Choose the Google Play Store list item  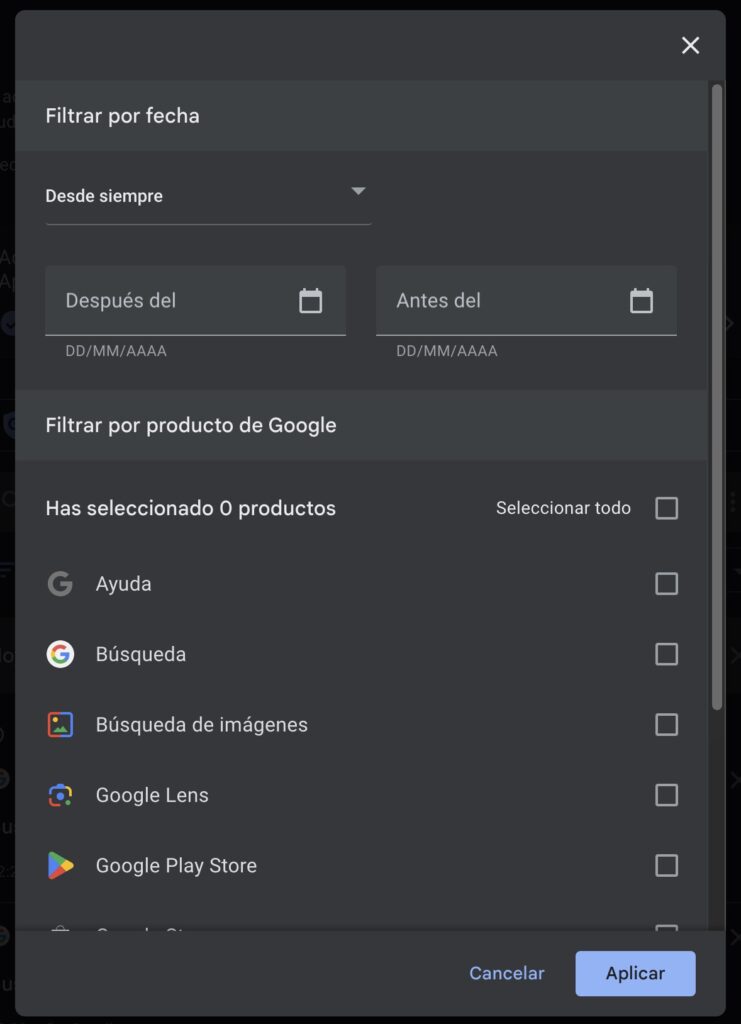[362, 865]
